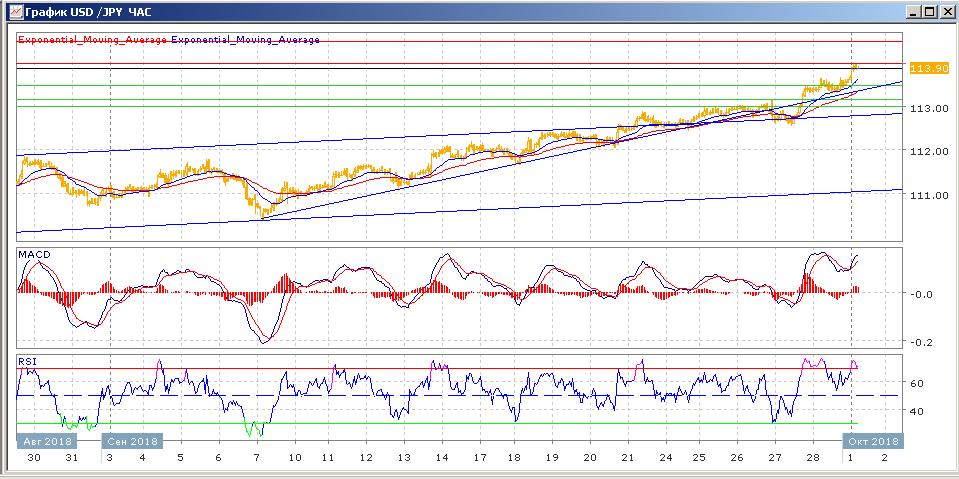
Task: Click the window title 'График USD /JPY ЧАС'
Action: tap(88, 12)
